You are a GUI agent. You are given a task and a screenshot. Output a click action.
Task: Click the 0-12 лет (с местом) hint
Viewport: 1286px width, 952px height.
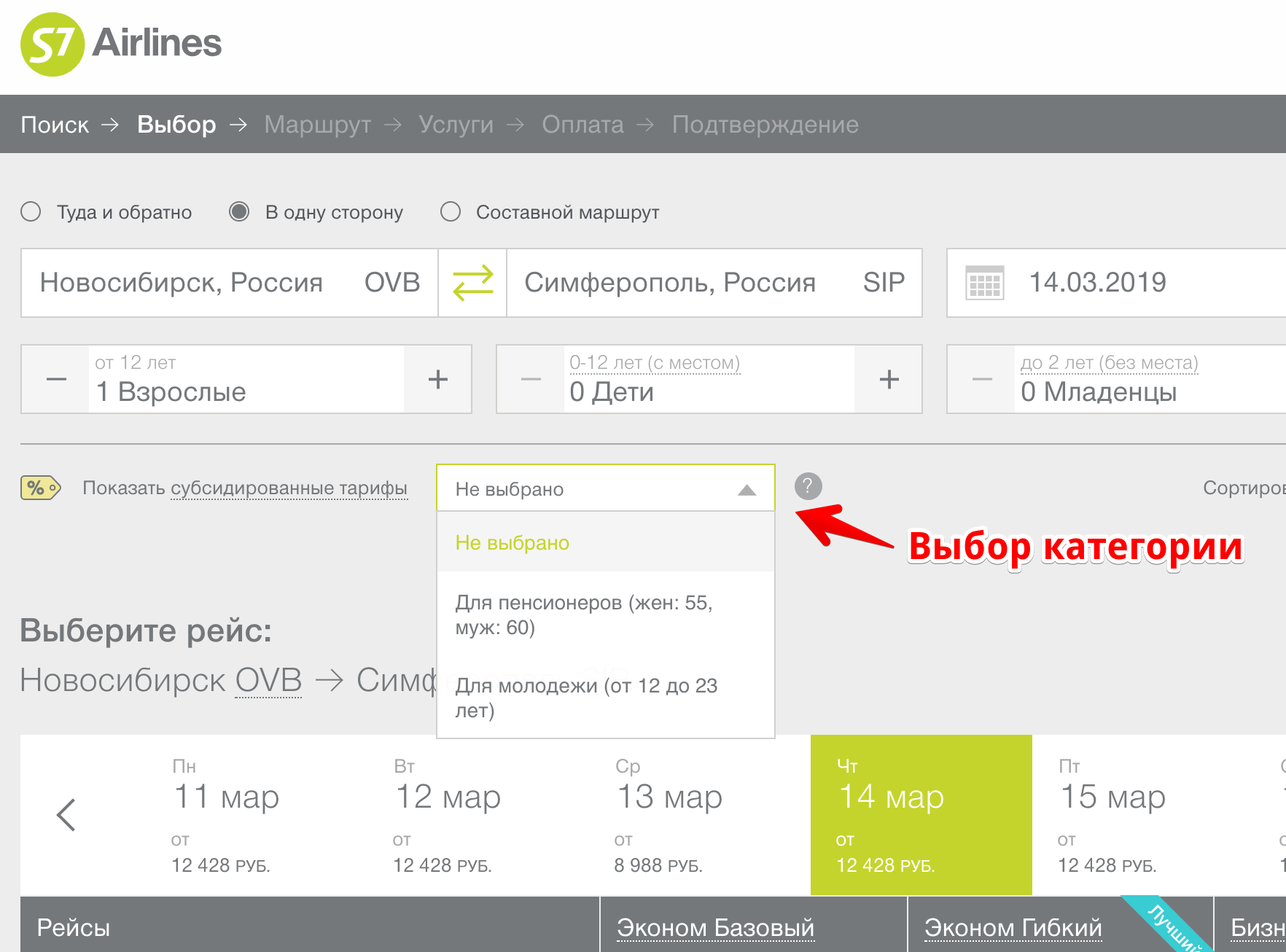coord(655,362)
